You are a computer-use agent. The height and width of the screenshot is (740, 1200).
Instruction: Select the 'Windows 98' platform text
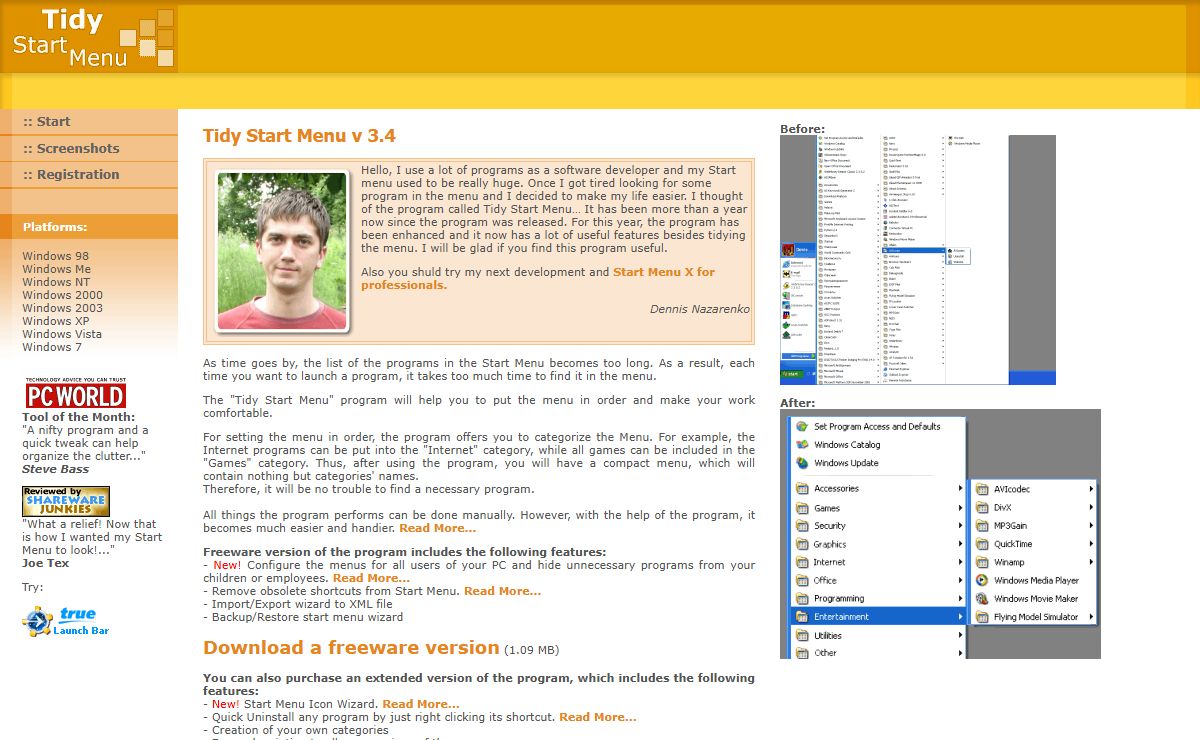pos(56,256)
